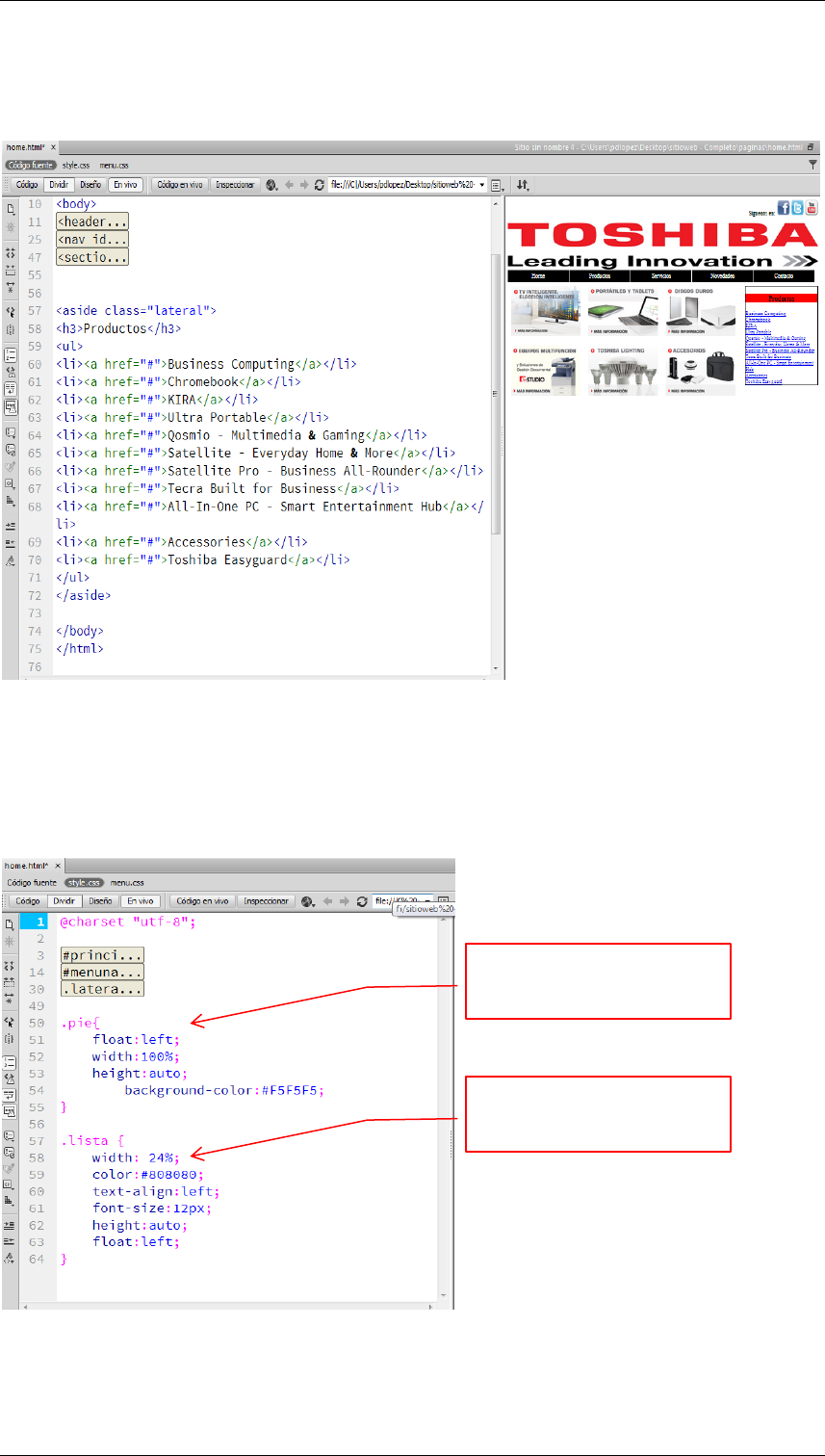Expand collapsed #princi... CSS block

pyautogui.click(x=102, y=954)
